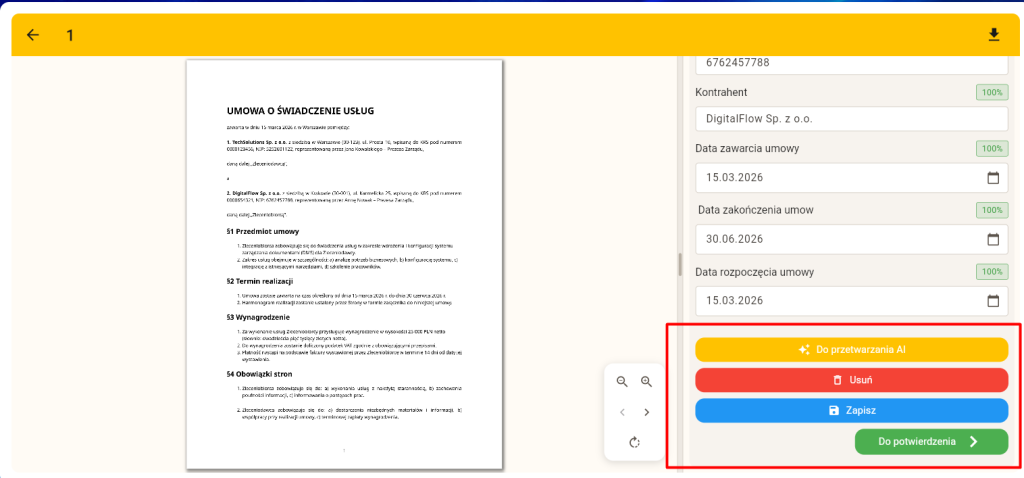
Task: Zoom in on the document preview
Action: click(x=646, y=381)
